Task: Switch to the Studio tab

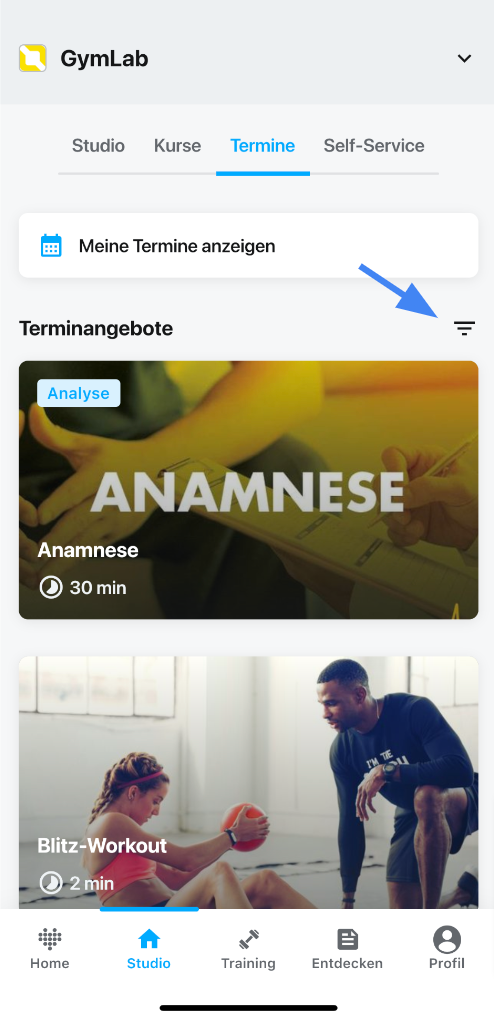Action: (98, 145)
